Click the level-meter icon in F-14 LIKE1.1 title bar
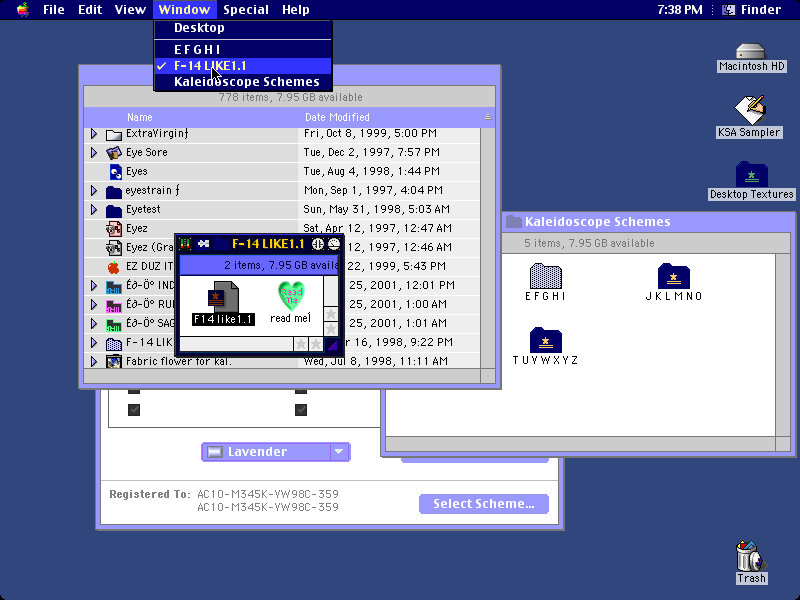800x600 pixels. tap(185, 244)
